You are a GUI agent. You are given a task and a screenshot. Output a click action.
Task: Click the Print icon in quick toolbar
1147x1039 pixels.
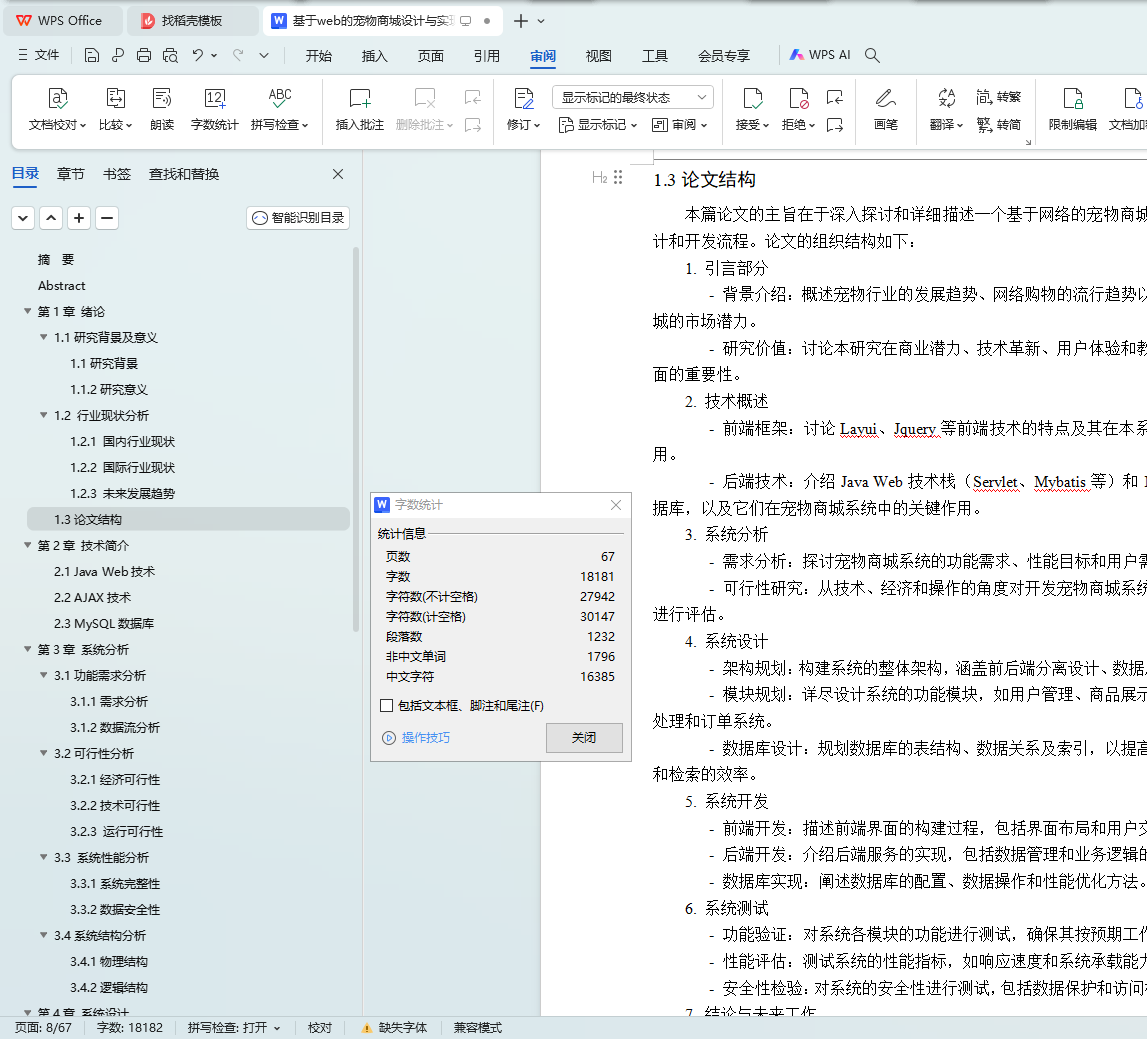pyautogui.click(x=144, y=55)
